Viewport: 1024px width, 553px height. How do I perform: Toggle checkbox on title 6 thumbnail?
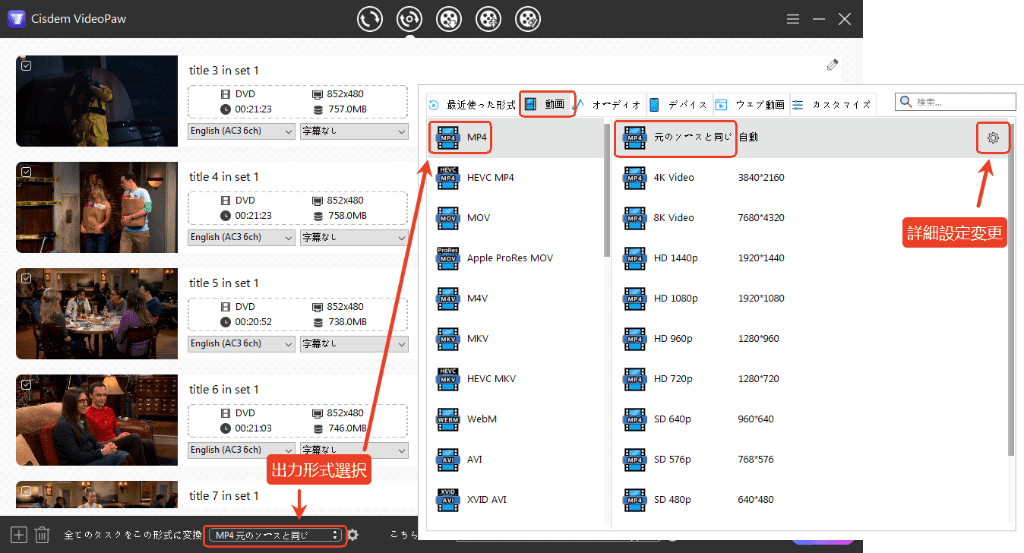(26, 385)
